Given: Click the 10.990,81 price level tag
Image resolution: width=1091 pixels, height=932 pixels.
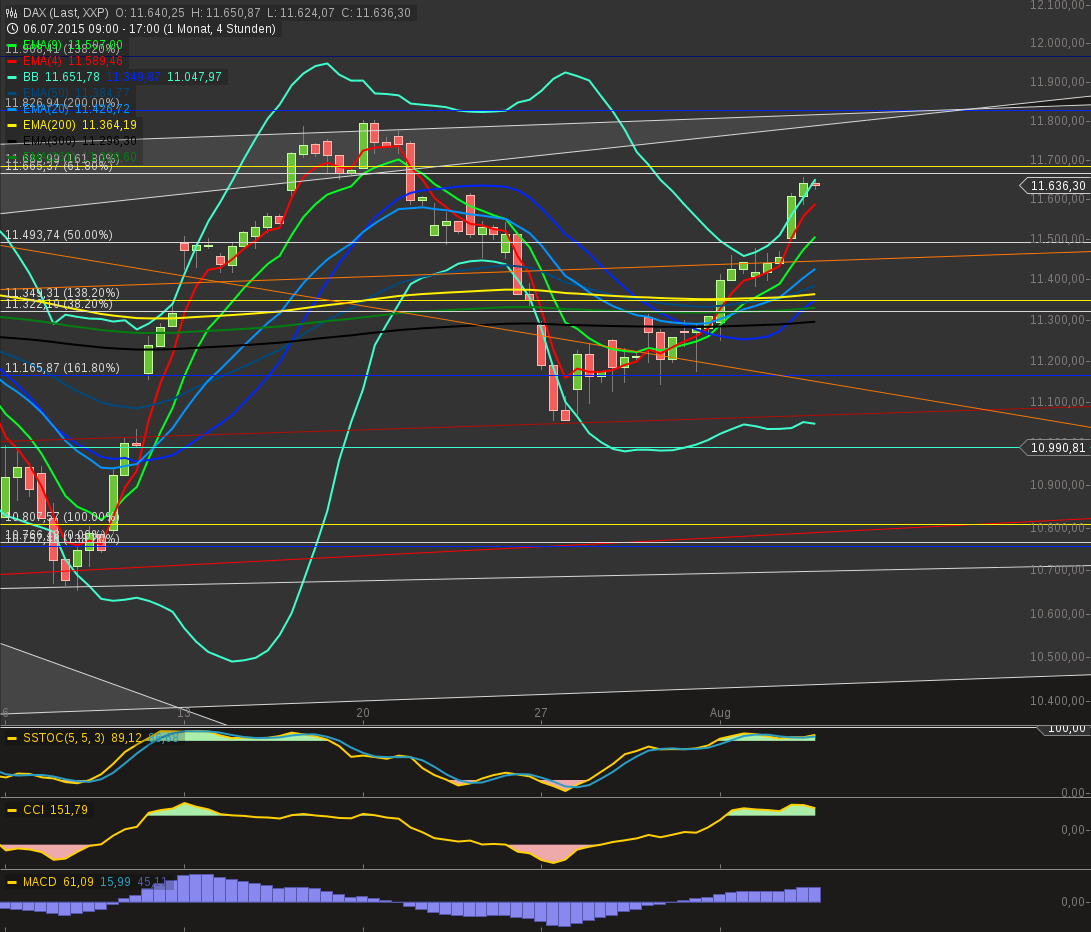Looking at the screenshot, I should pos(1055,448).
